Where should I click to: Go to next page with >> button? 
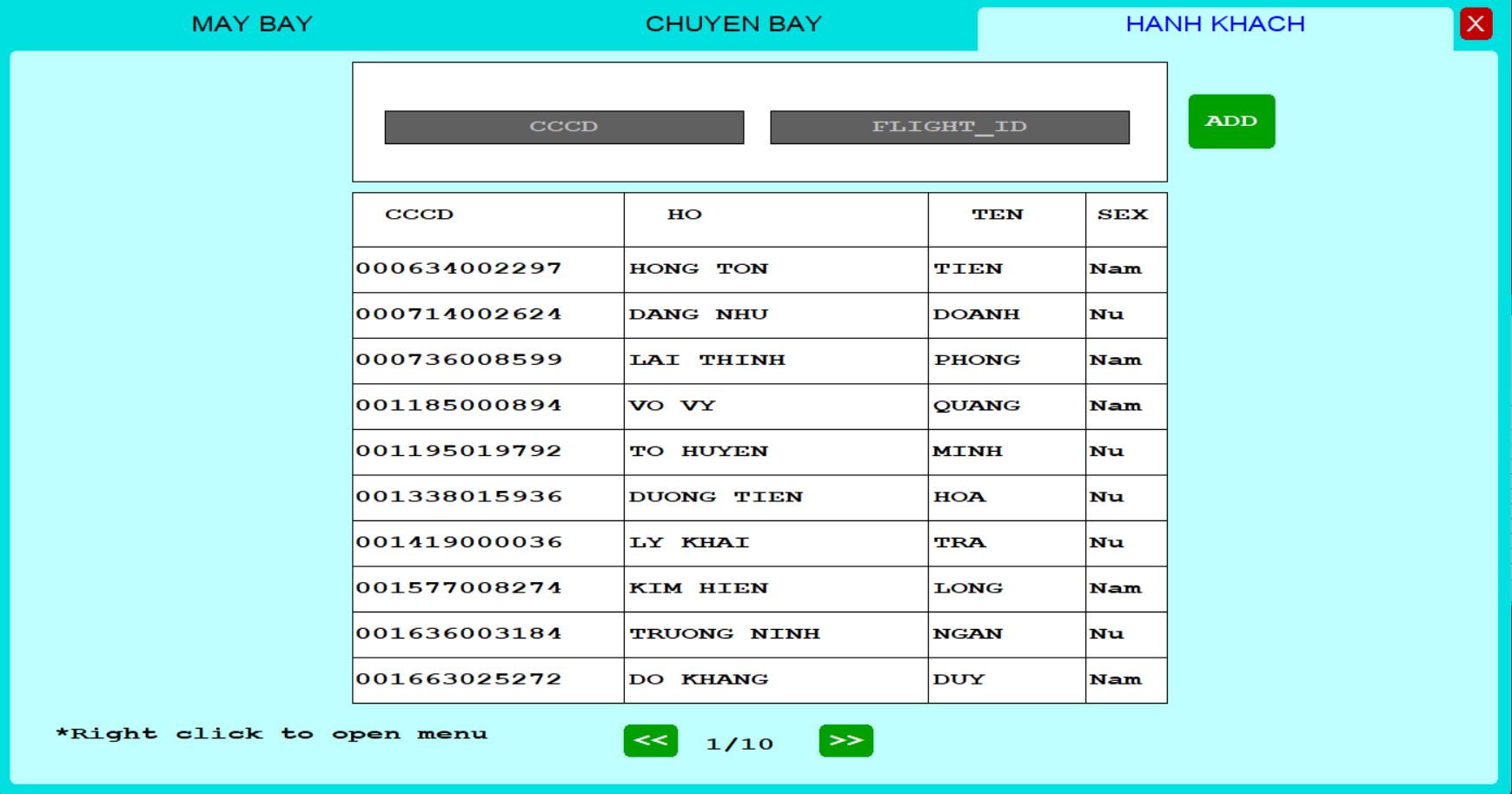click(846, 741)
